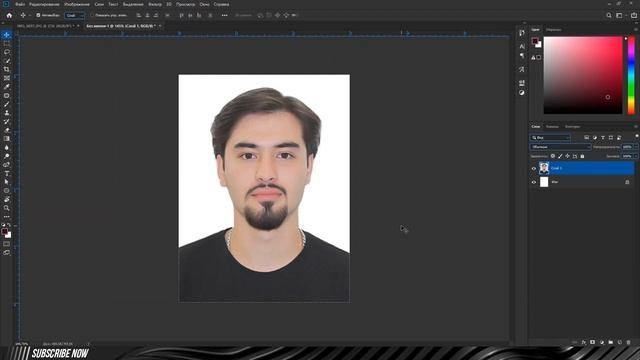Select the Frame tool

coord(7,78)
